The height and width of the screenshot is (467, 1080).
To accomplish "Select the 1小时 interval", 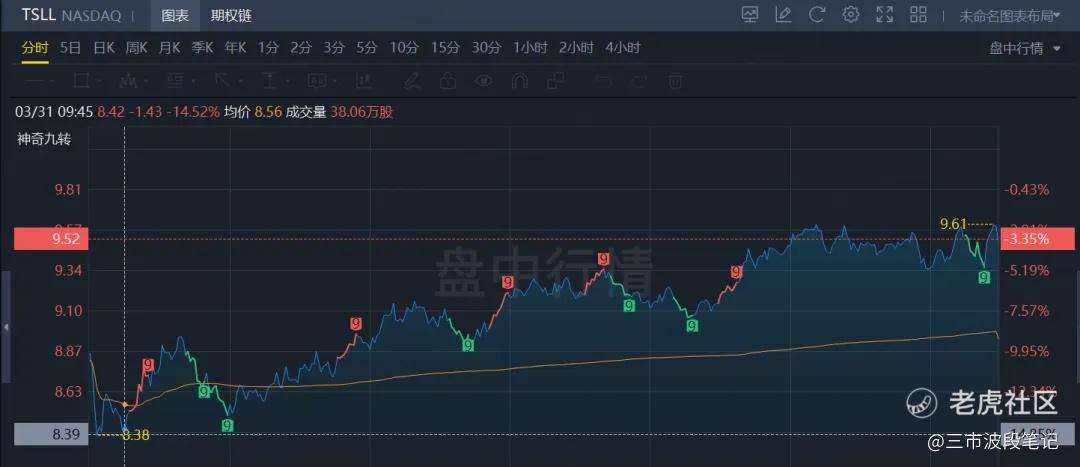I will [x=530, y=48].
